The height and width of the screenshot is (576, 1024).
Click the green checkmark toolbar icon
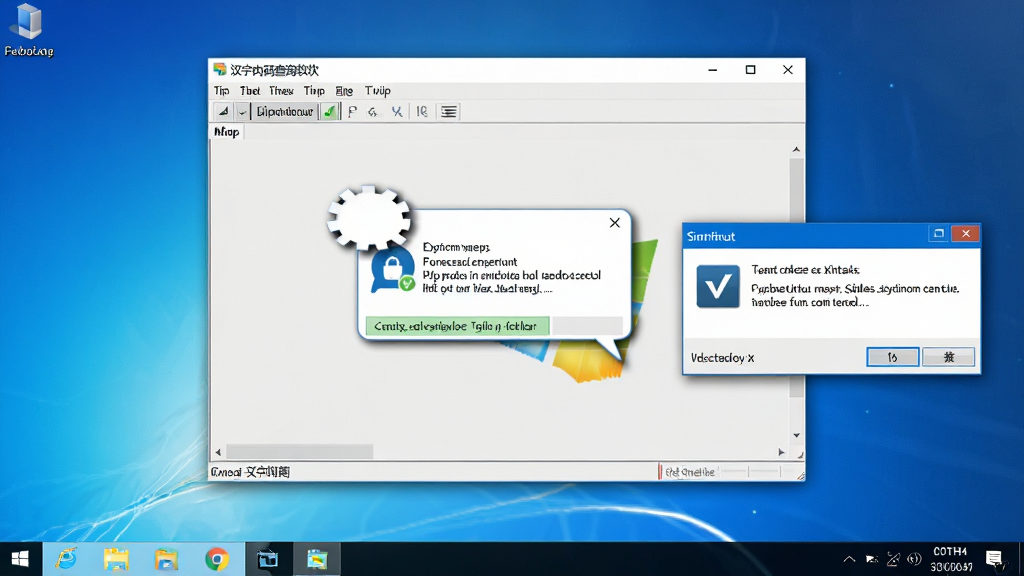pos(330,112)
